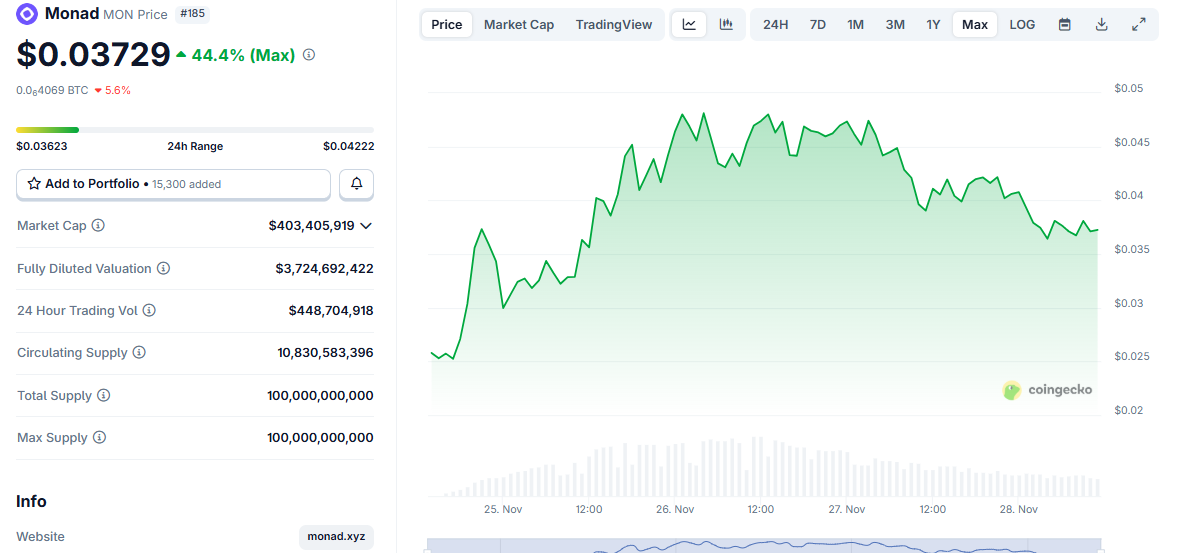Click Total Supply info icon
1196x553 pixels.
tap(104, 395)
